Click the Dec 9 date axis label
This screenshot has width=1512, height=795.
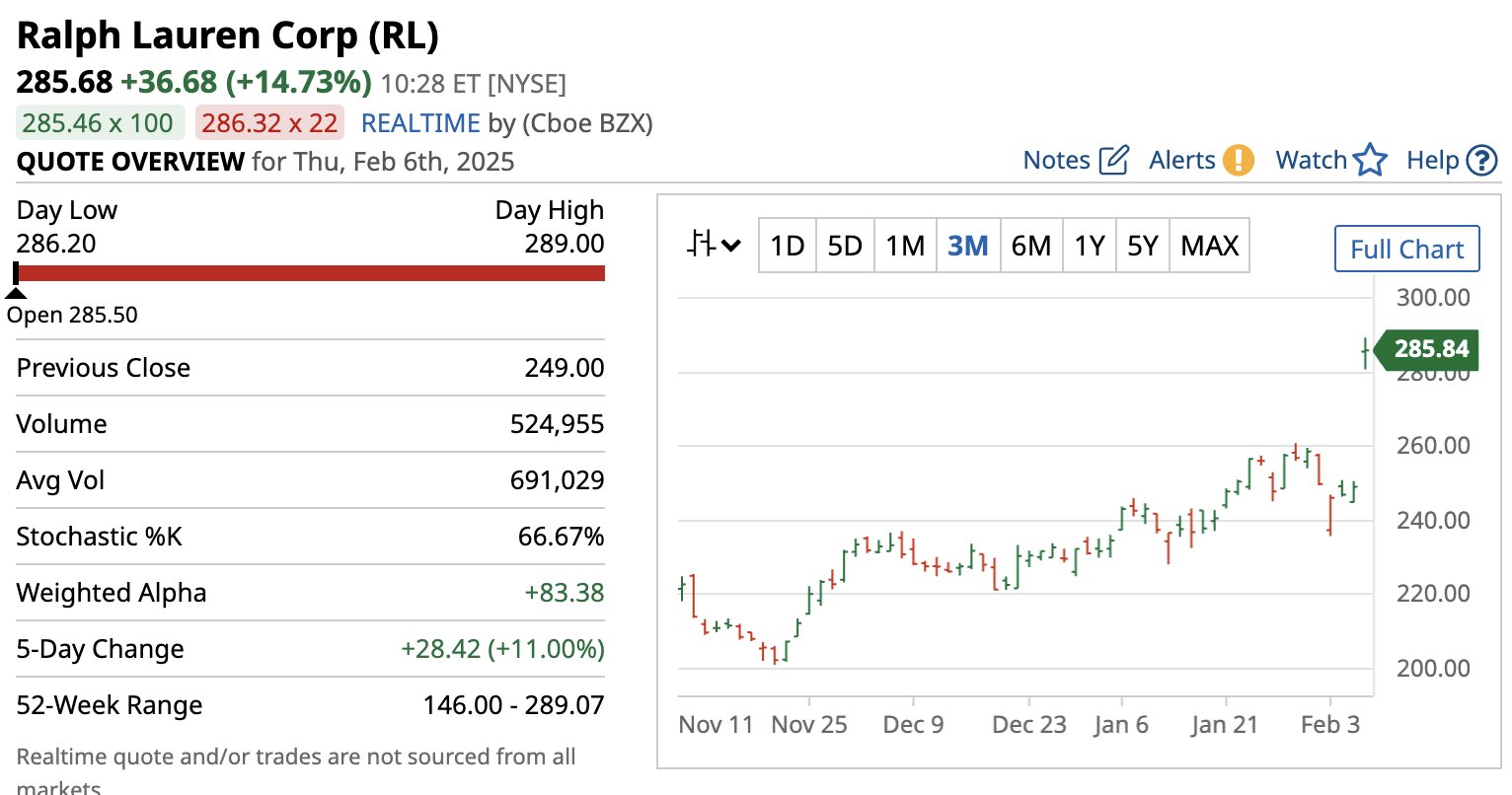(x=913, y=725)
